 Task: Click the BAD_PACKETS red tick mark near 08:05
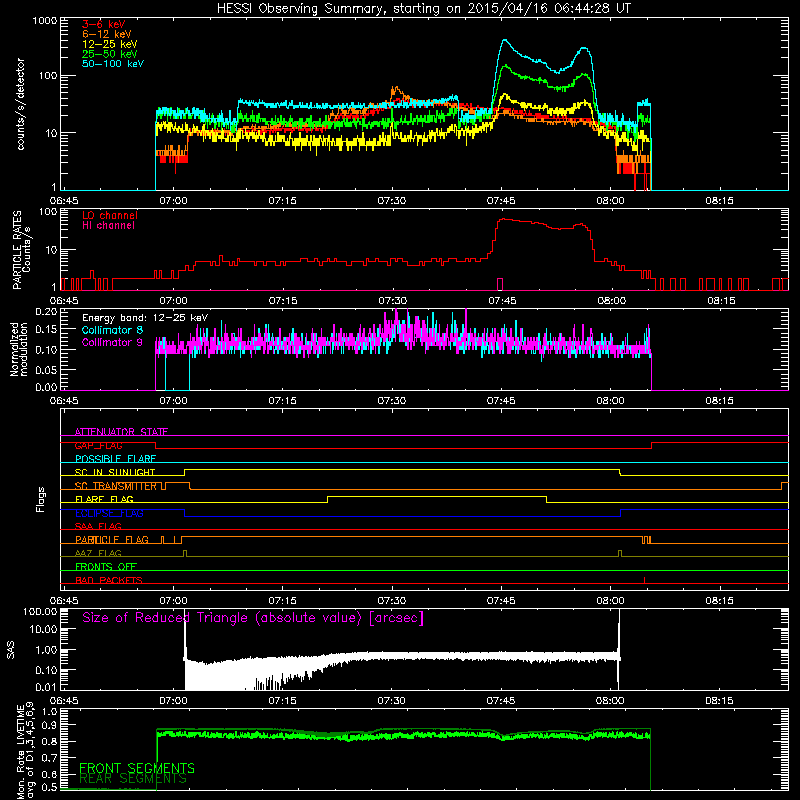644,580
